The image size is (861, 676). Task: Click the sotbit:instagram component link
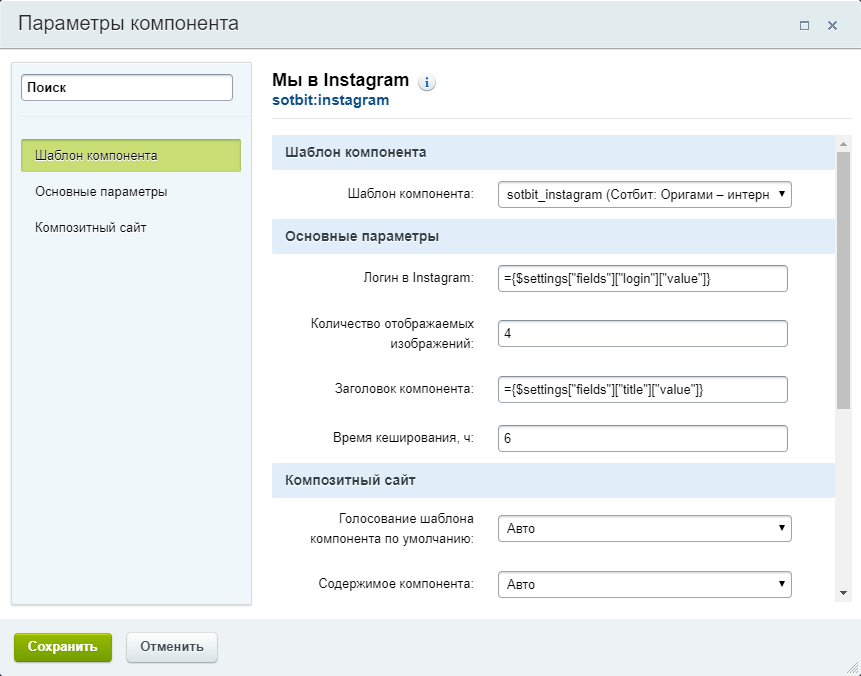(x=331, y=100)
